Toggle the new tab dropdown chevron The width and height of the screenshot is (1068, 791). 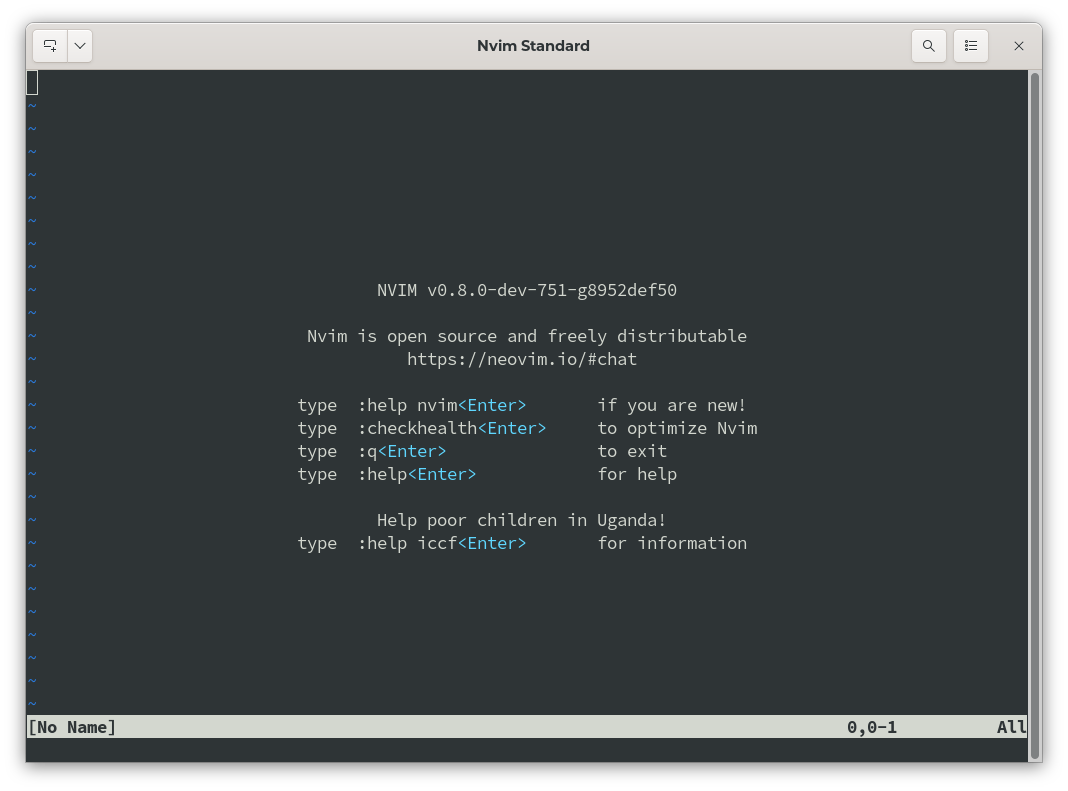pyautogui.click(x=79, y=45)
